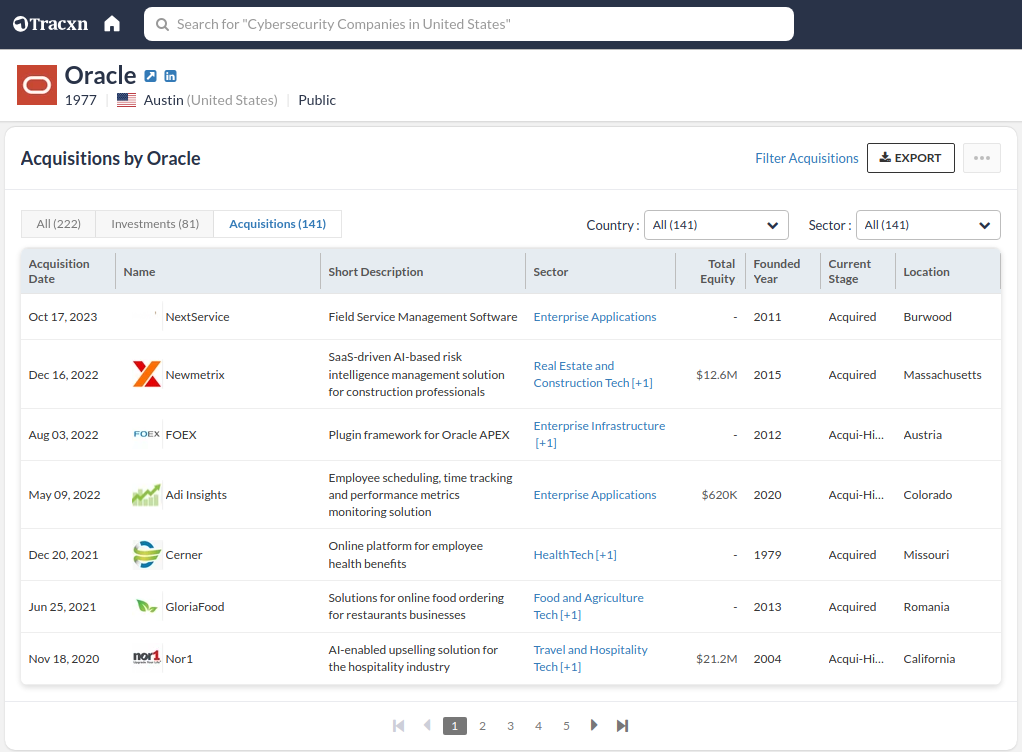The width and height of the screenshot is (1022, 752).
Task: Open the Enterprise Infrastructure sector link
Action: 600,434
